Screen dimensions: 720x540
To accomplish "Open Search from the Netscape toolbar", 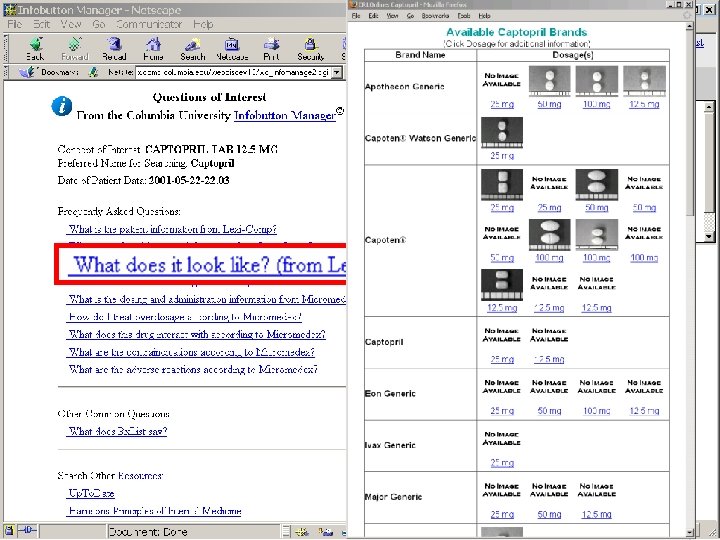I will click(192, 49).
